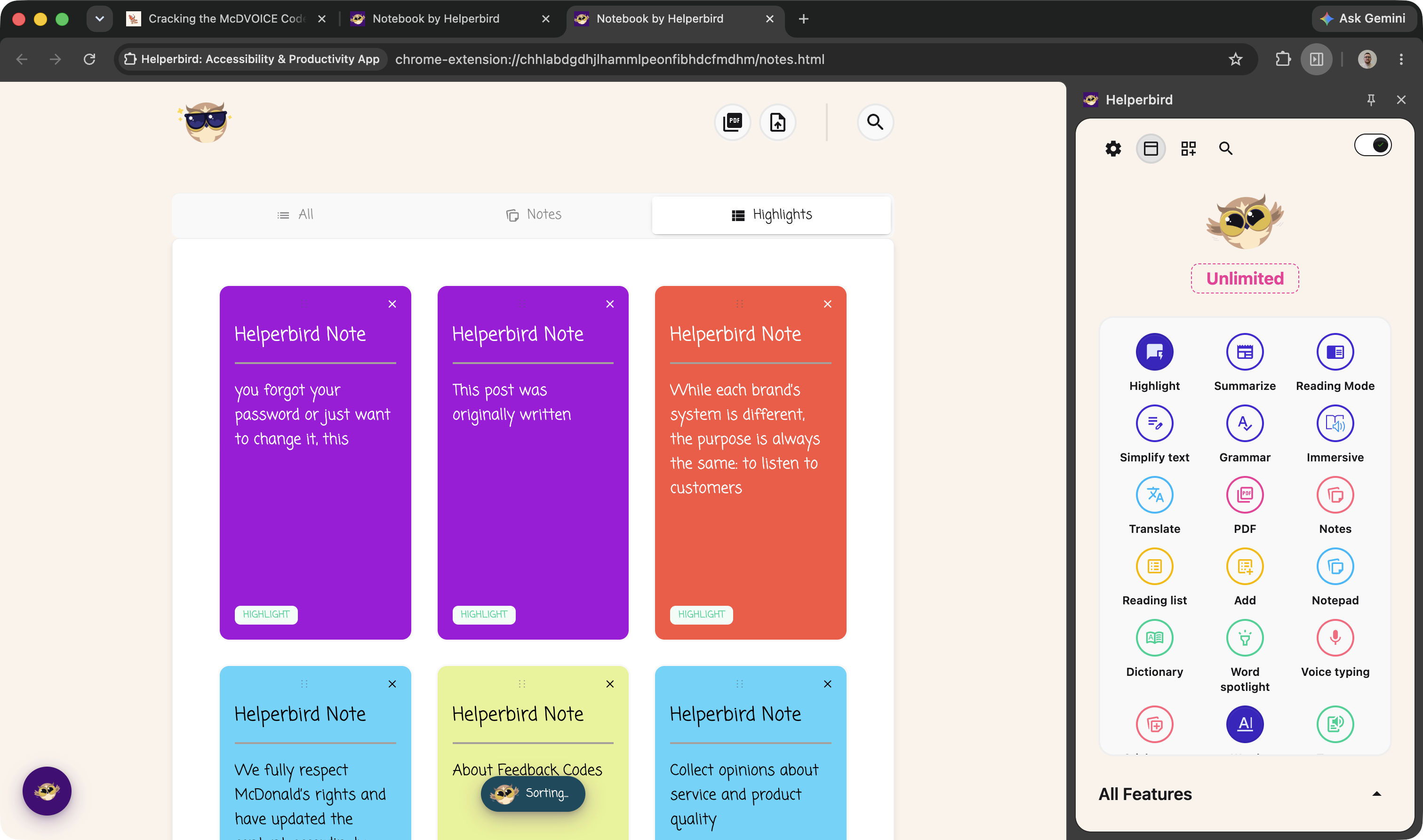Screen dimensions: 1423x840
Task: Open Helperbird settings gear
Action: pos(1113,149)
